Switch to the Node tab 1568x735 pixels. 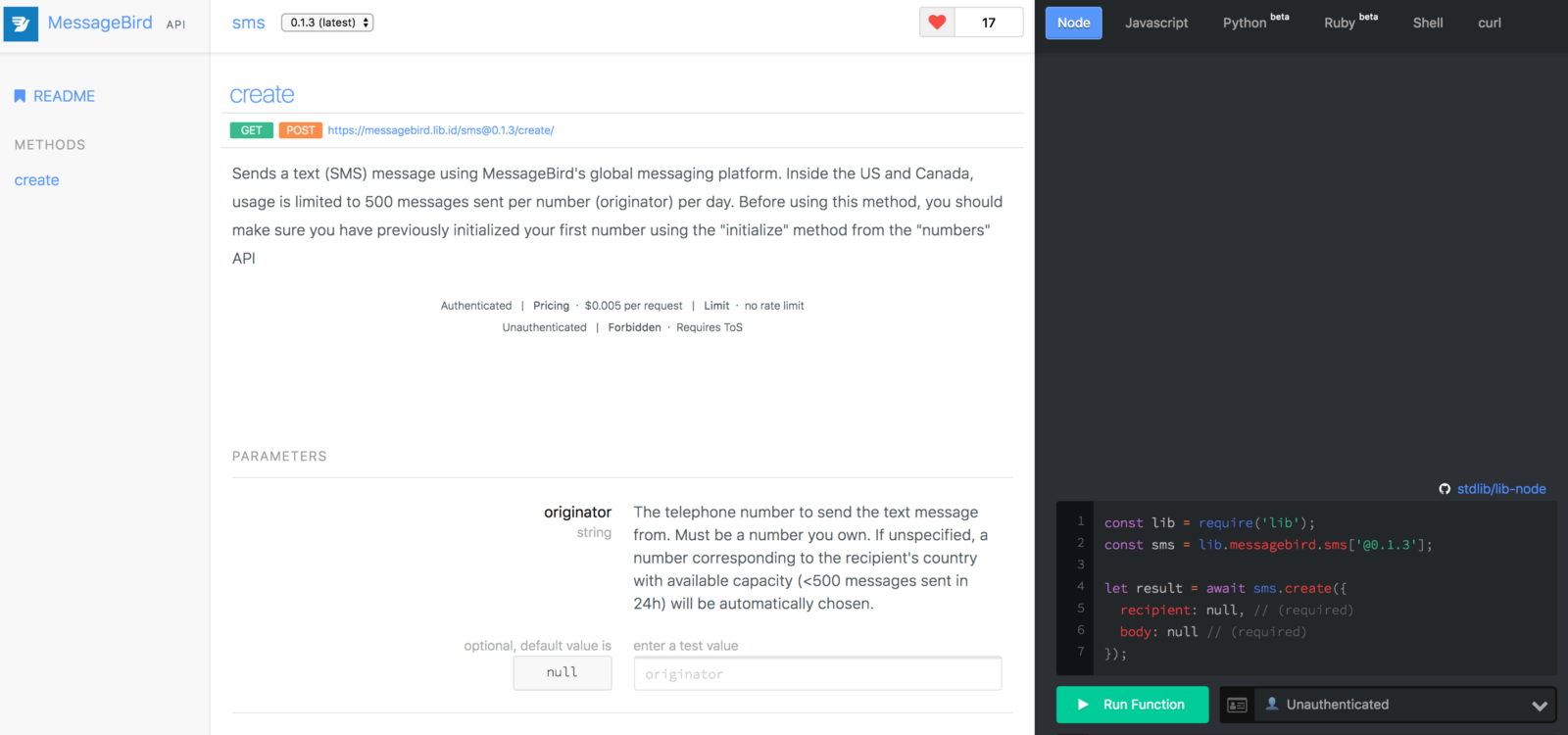(x=1073, y=23)
